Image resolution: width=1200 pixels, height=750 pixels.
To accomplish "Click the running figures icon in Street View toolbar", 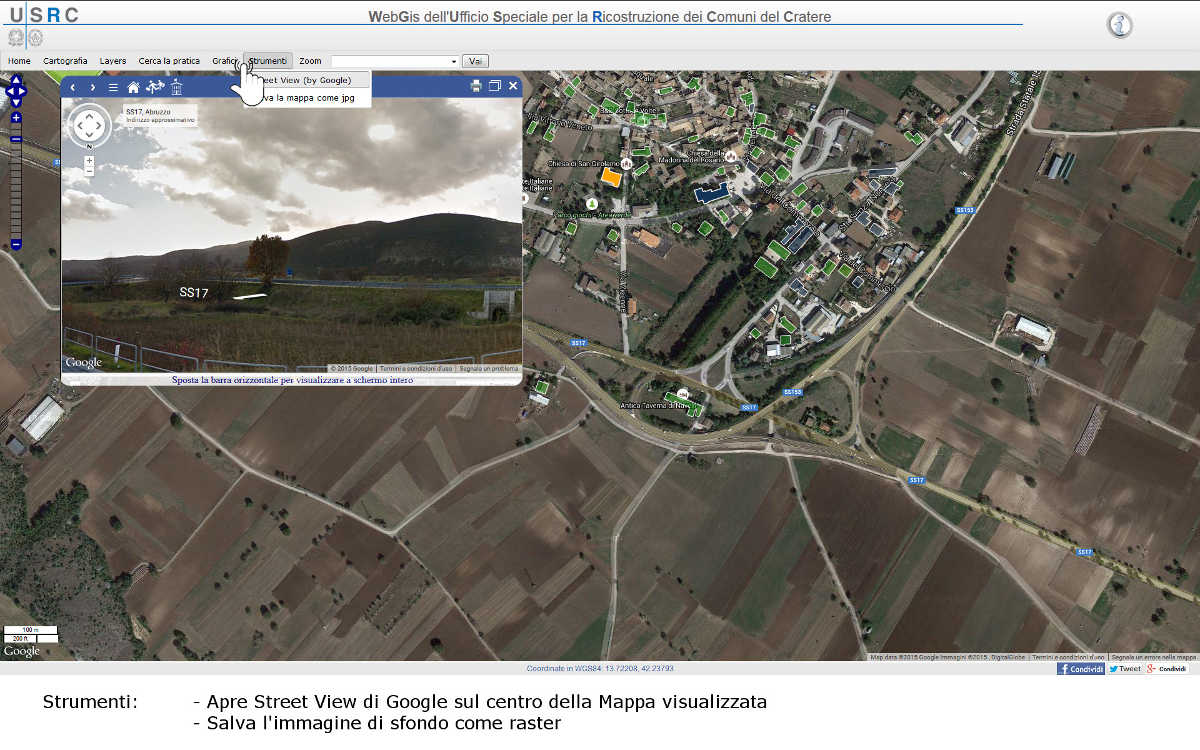I will pos(155,87).
